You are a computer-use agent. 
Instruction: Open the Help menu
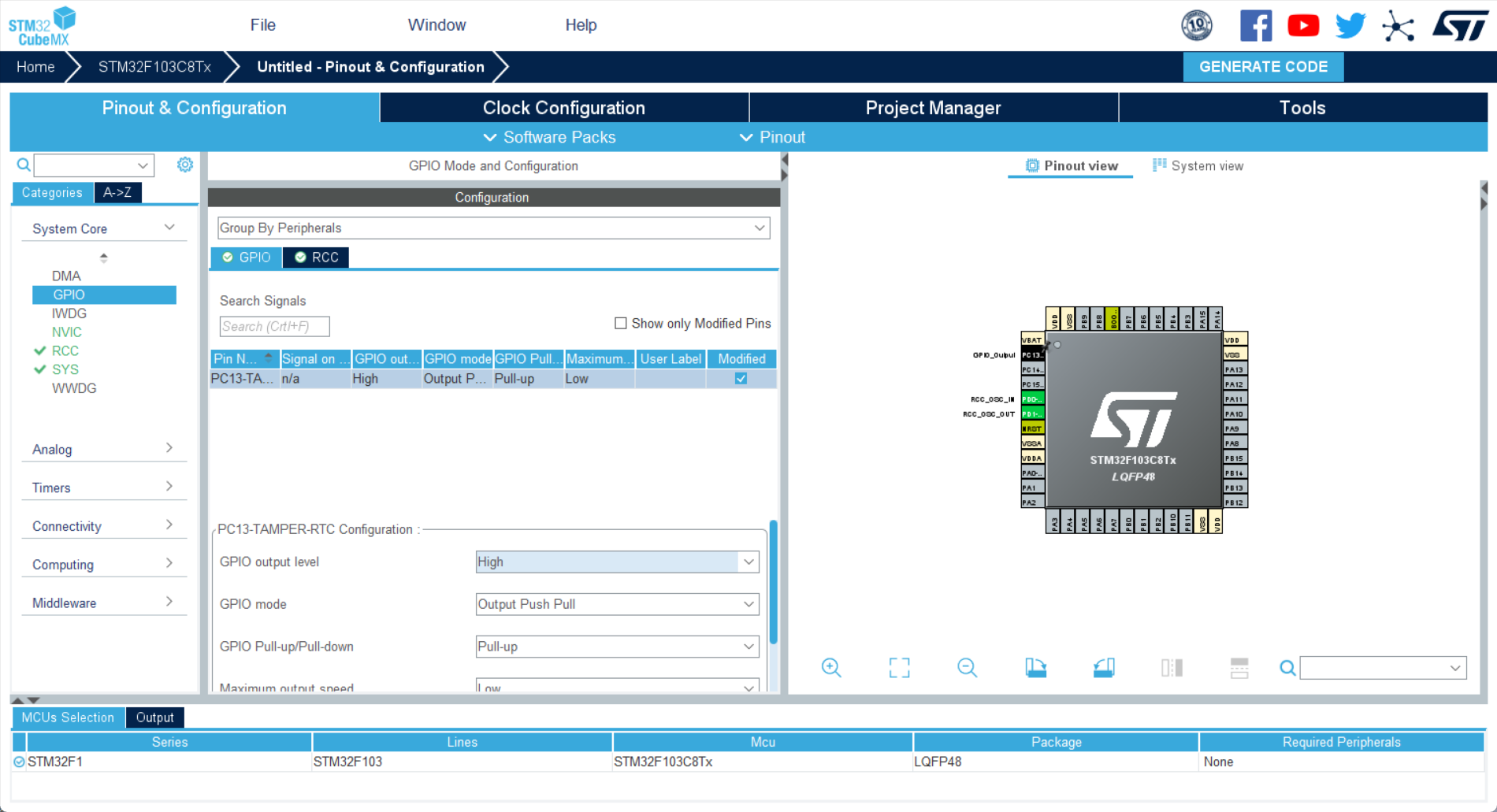[581, 25]
